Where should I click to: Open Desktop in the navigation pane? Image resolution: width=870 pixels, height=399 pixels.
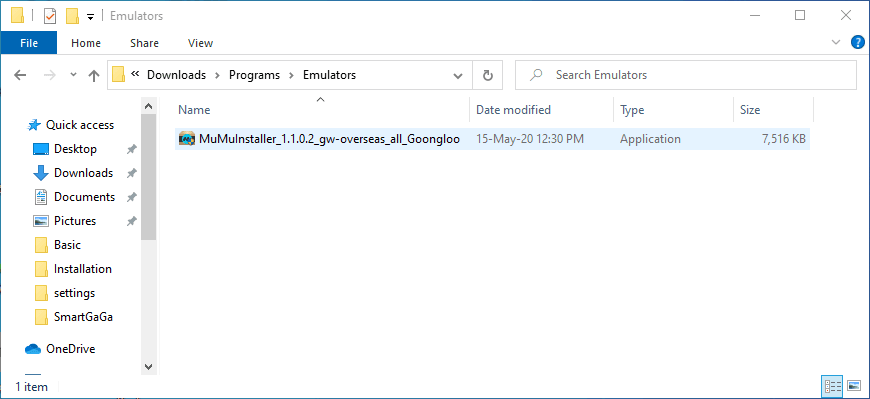(75, 149)
